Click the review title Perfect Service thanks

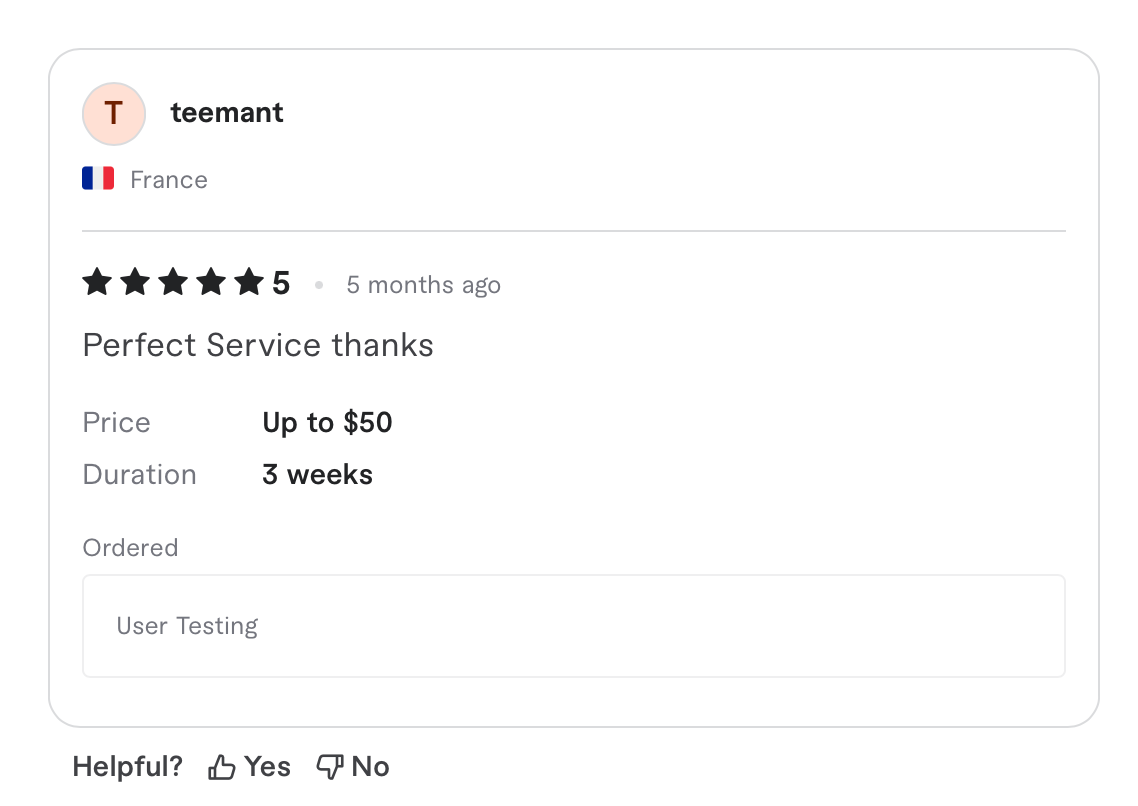tap(257, 345)
